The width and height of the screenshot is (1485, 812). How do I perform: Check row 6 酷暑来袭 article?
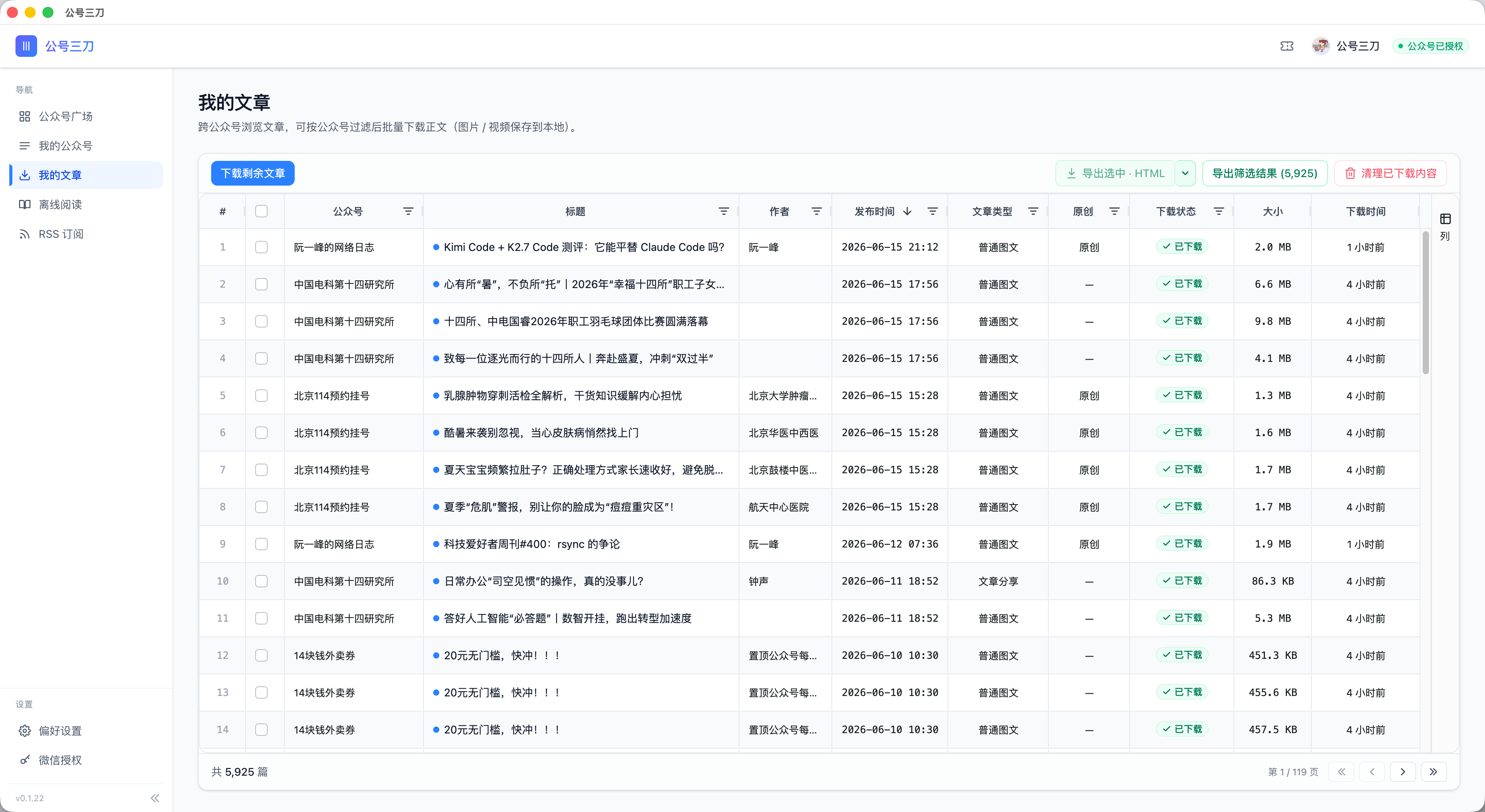(x=262, y=433)
